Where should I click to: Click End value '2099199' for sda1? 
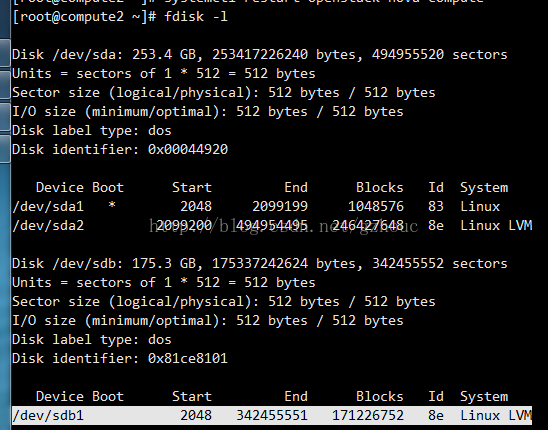point(280,206)
